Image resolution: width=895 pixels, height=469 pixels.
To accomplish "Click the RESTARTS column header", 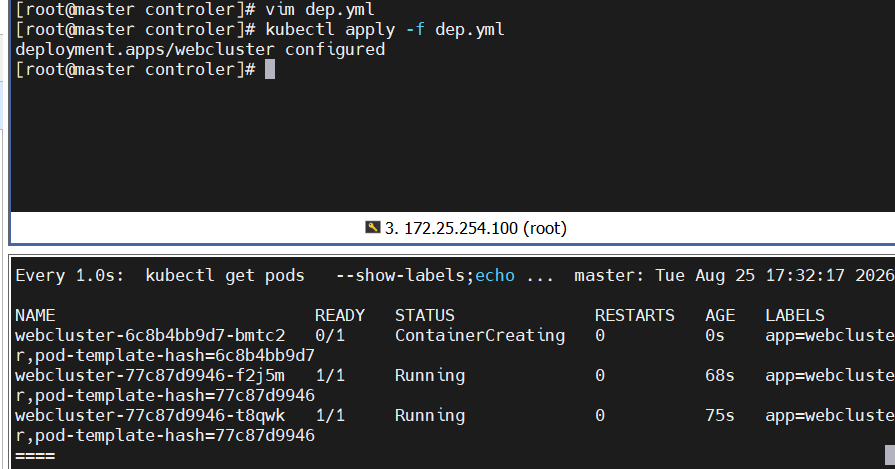I will tap(635, 316).
